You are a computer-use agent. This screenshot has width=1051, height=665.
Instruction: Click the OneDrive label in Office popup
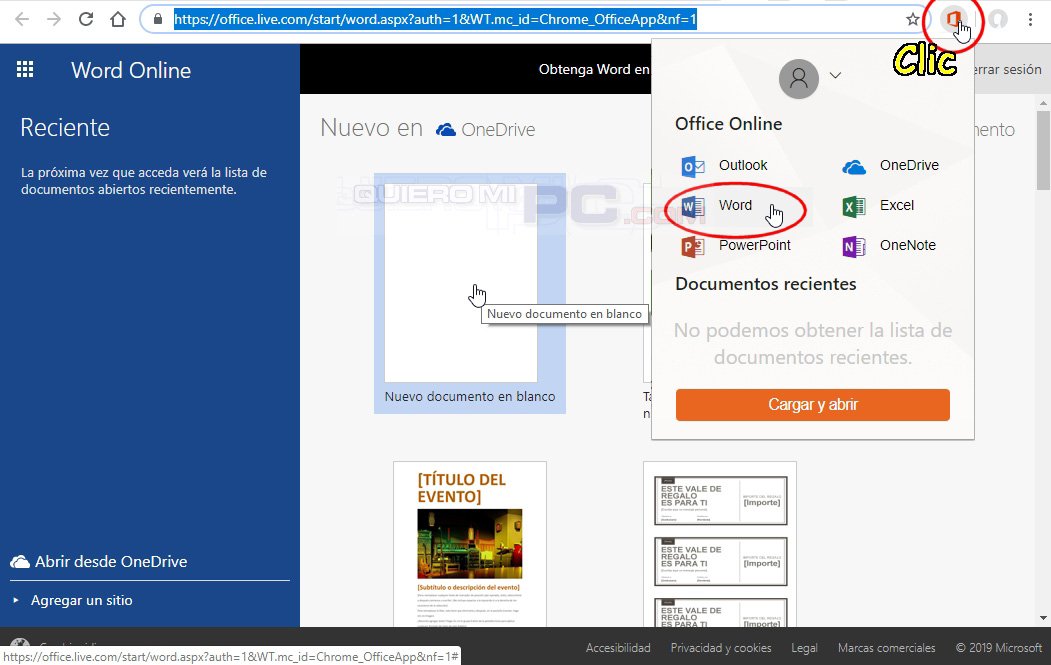tap(909, 166)
